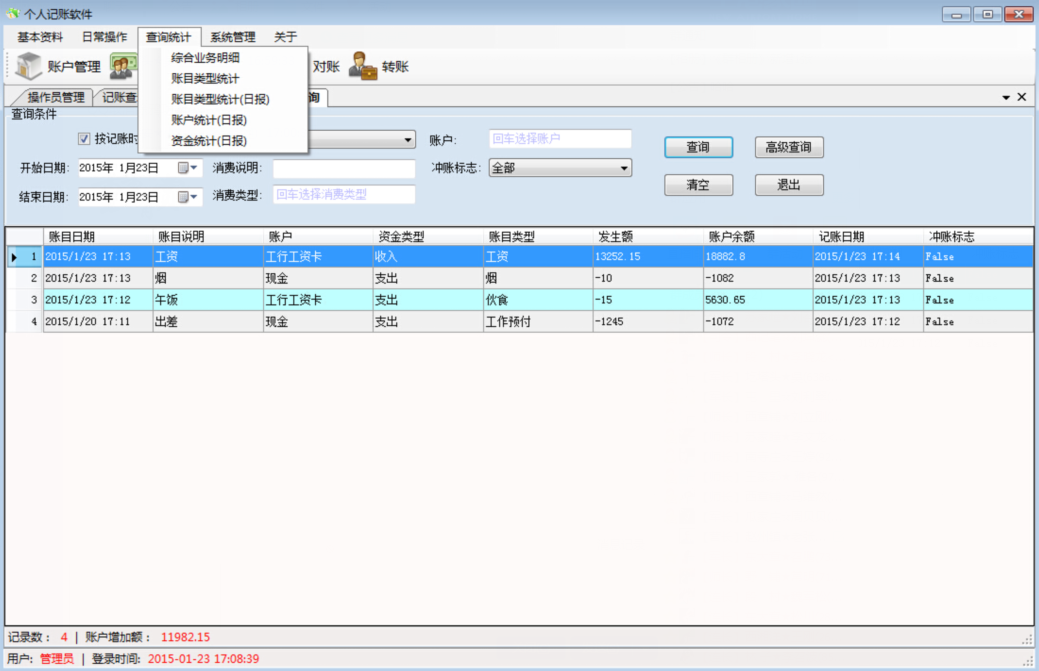This screenshot has height=671, width=1039.
Task: Click the 消费说明 text field
Action: 343,168
